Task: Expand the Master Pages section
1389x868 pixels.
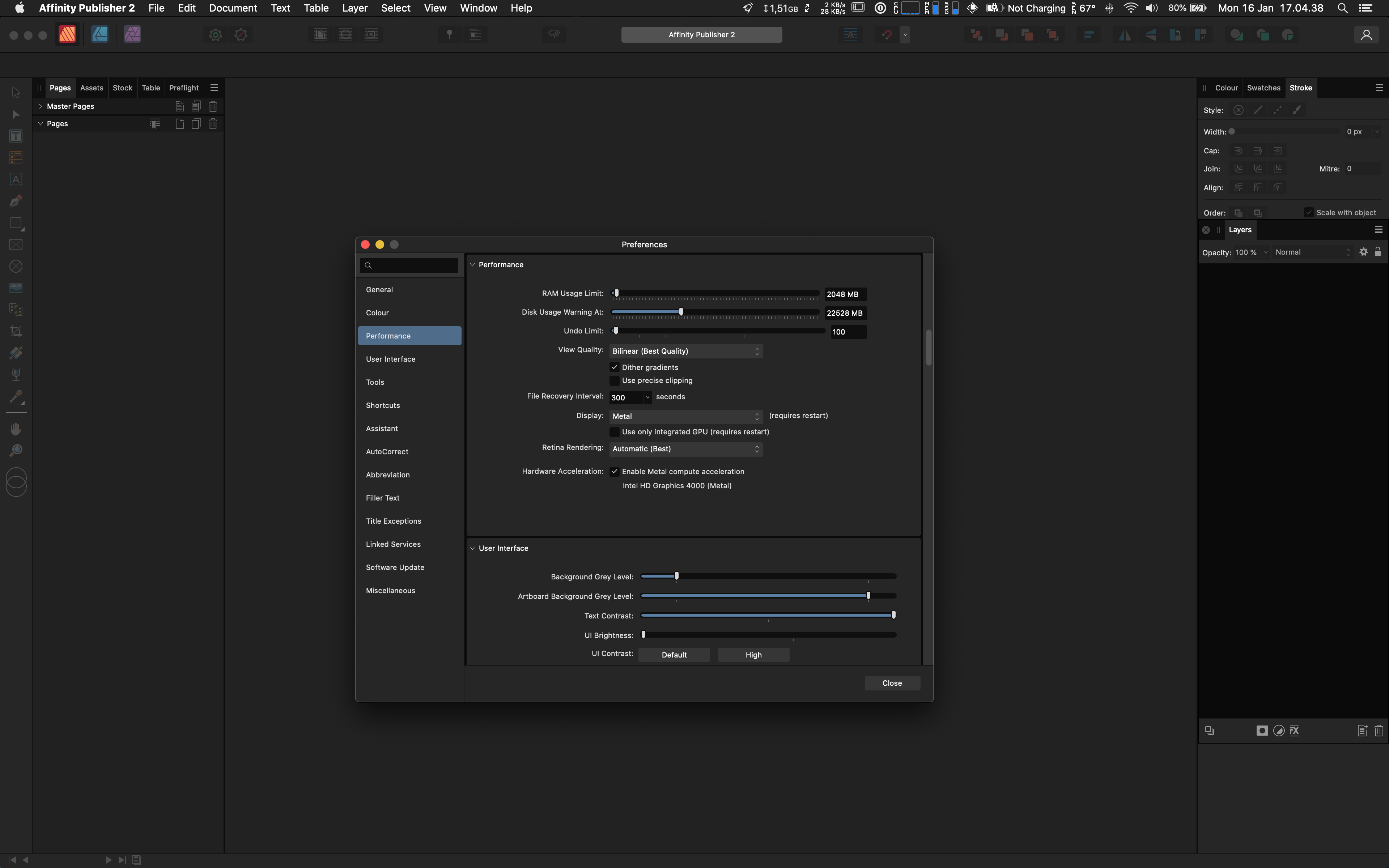Action: point(41,106)
